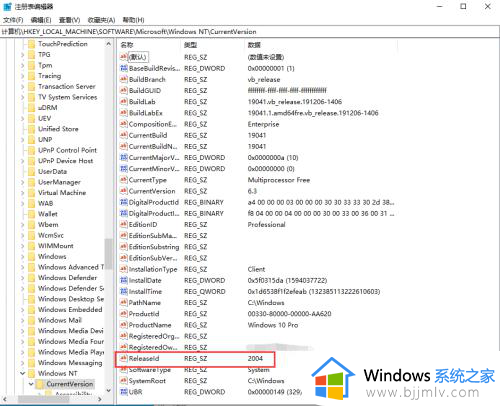Expand the UPnP Device Host node
Screen dimensions: 500x406
23,161
